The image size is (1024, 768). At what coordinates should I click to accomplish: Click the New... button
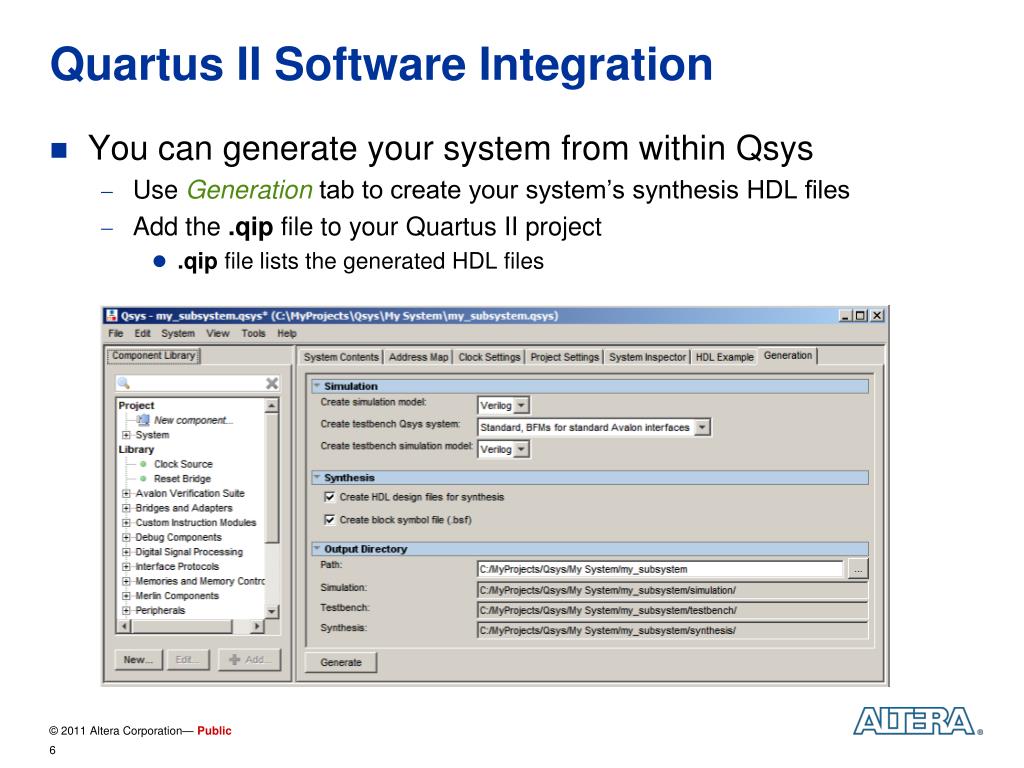pos(138,660)
